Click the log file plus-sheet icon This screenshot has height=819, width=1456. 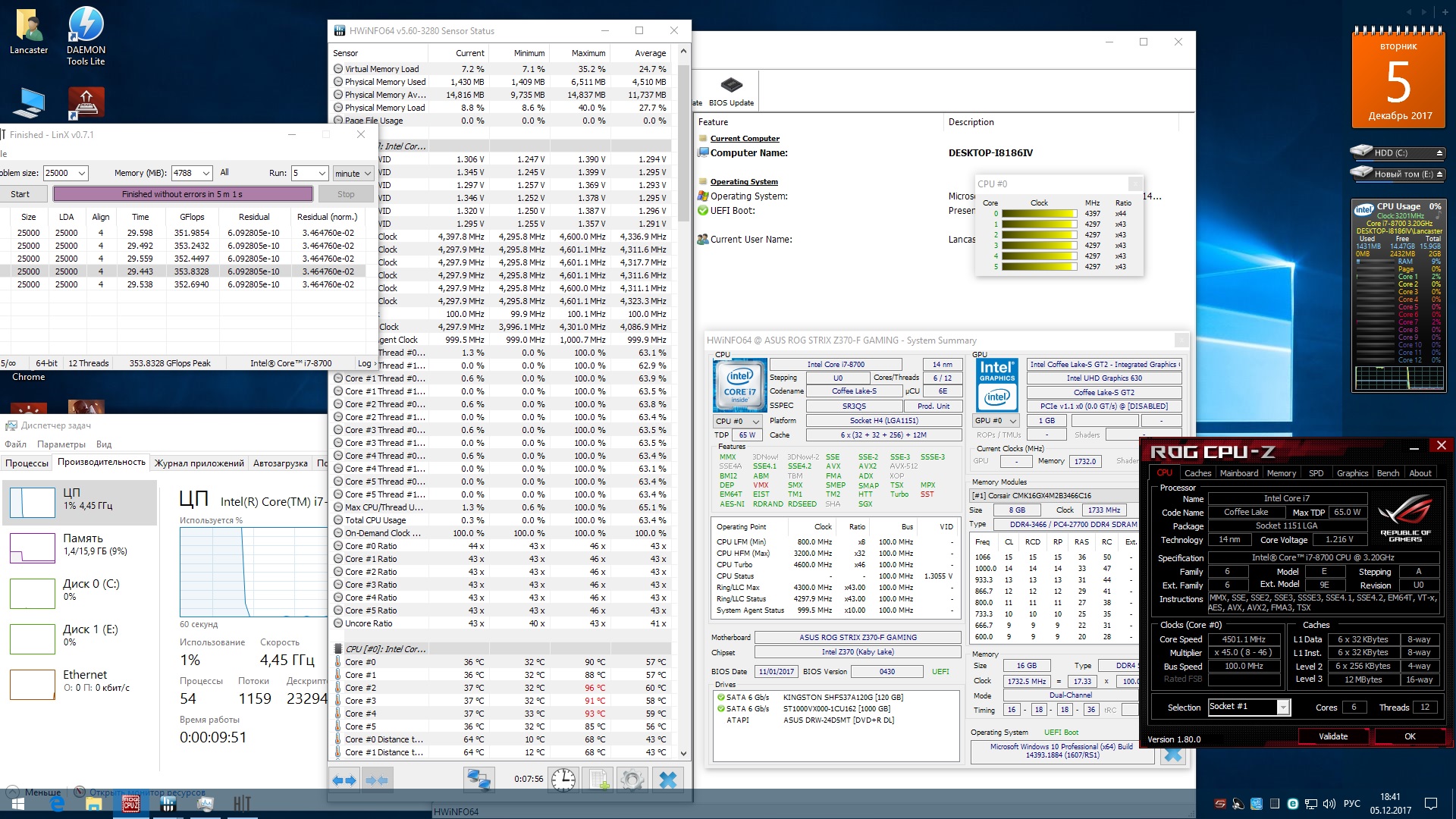coord(599,780)
